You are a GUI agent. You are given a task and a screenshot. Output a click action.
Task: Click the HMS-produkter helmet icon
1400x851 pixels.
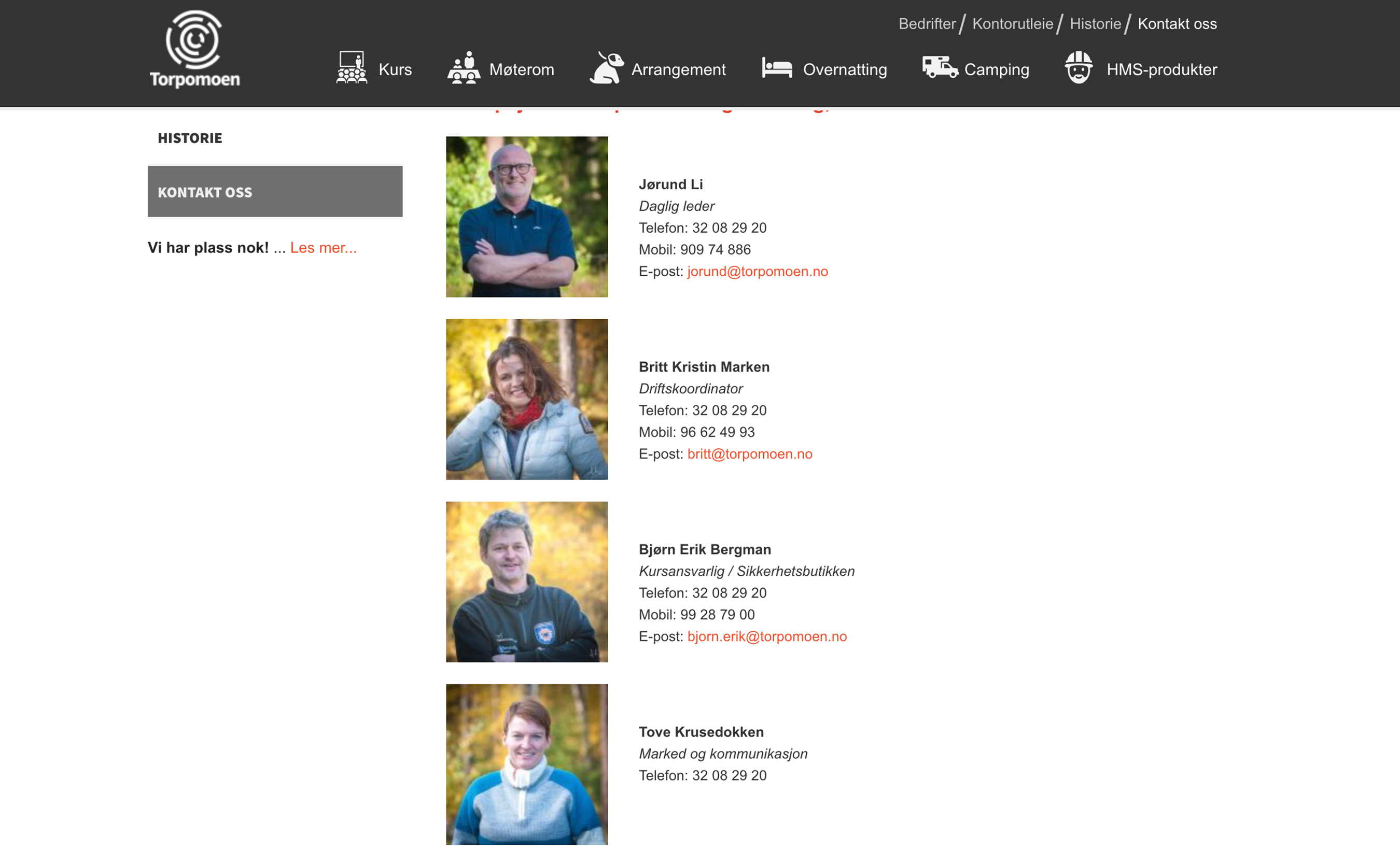[1079, 67]
